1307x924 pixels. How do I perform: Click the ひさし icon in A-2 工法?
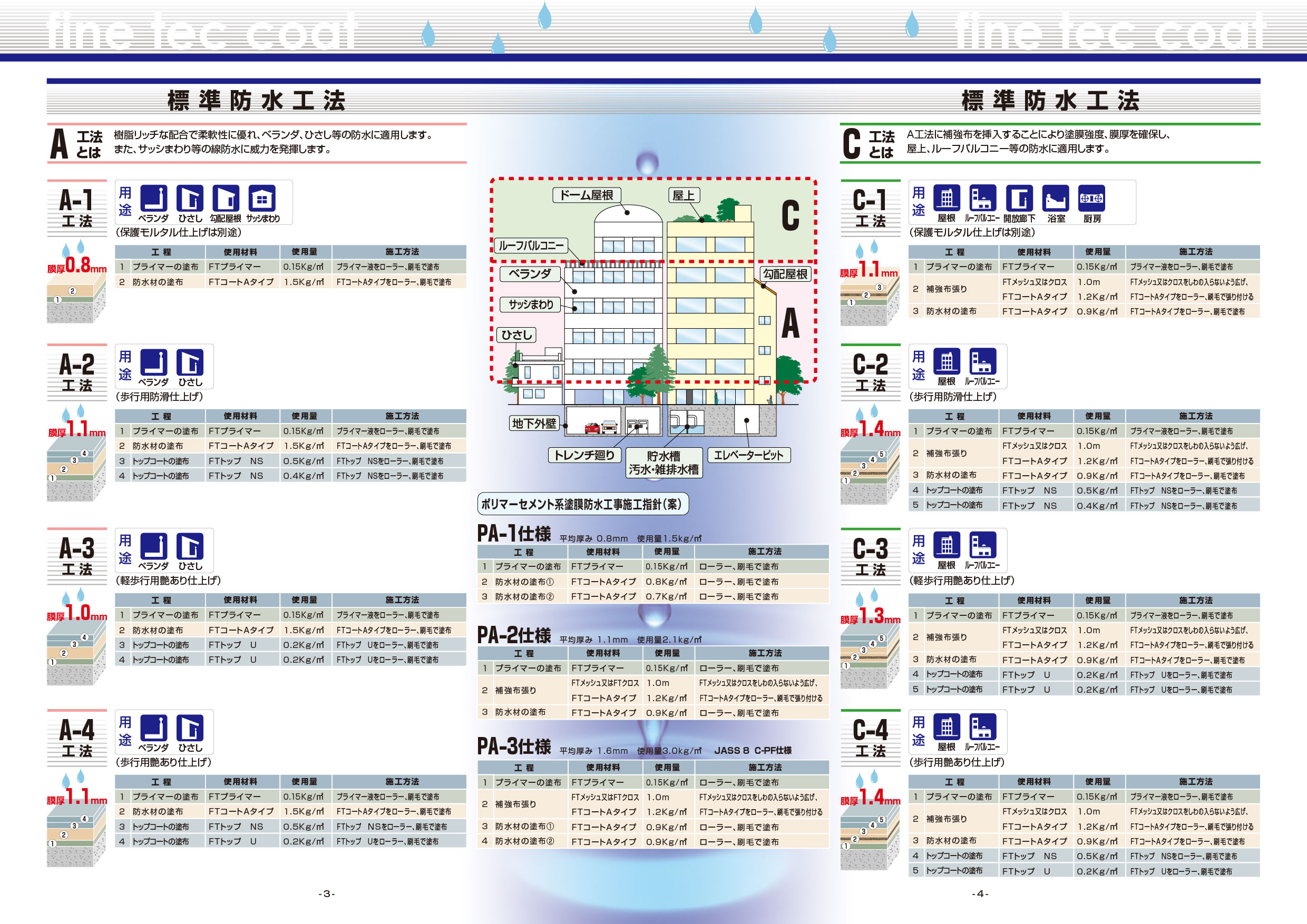190,362
